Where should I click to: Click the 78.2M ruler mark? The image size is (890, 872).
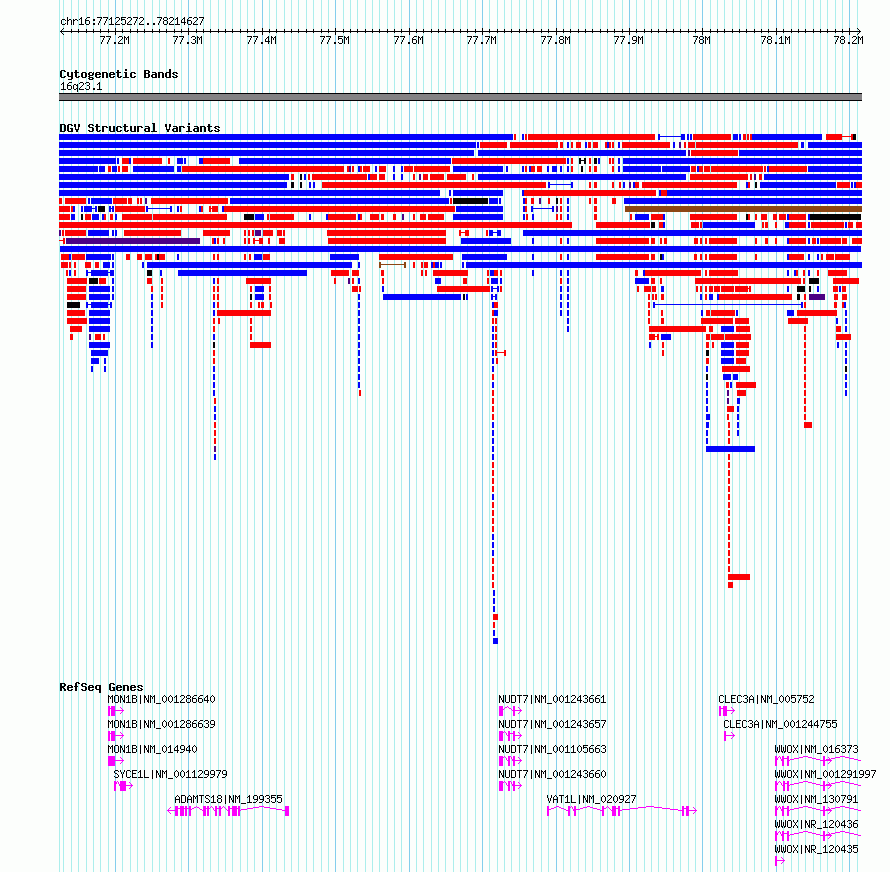point(849,40)
